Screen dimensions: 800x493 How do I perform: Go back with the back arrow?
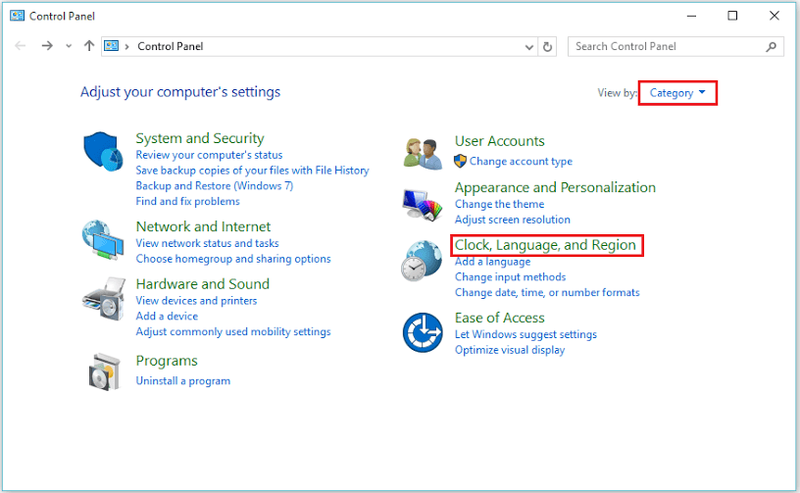tap(20, 46)
